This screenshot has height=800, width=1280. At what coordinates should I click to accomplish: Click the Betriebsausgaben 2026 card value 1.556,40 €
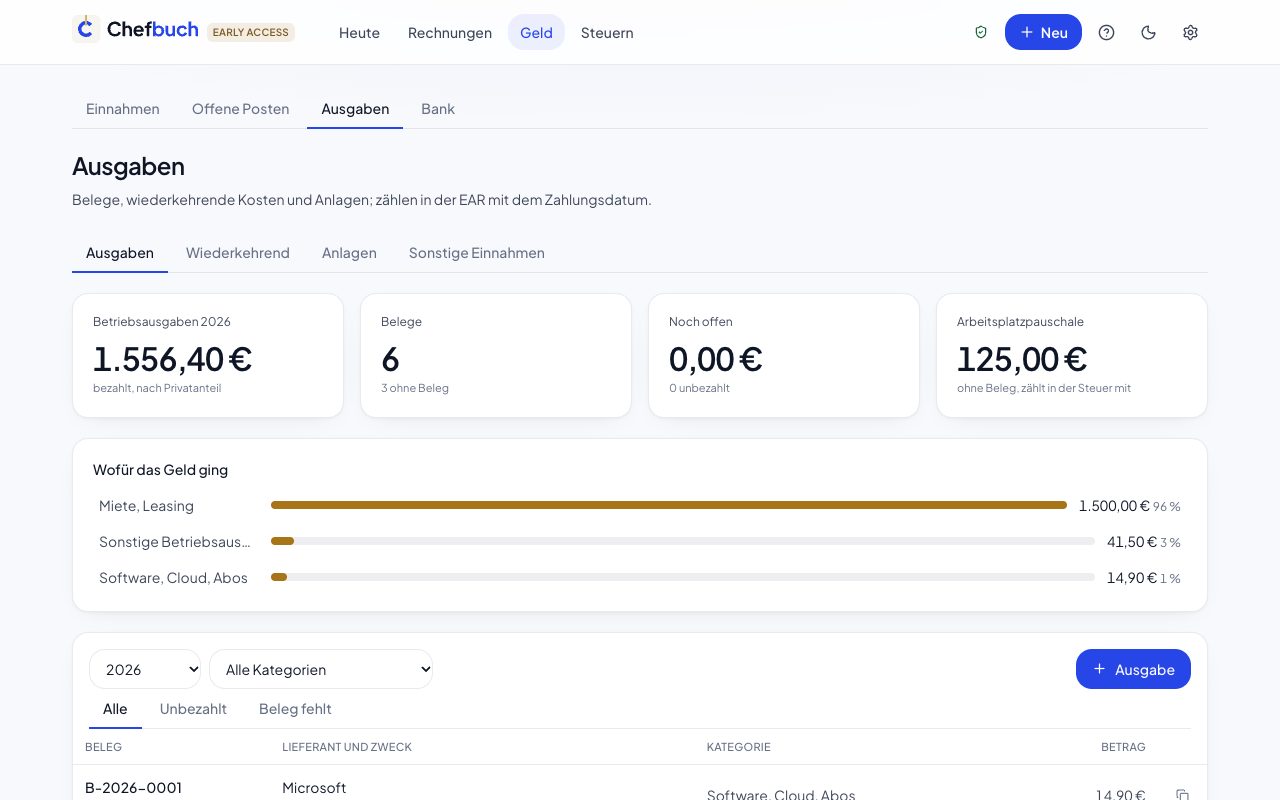pos(172,358)
